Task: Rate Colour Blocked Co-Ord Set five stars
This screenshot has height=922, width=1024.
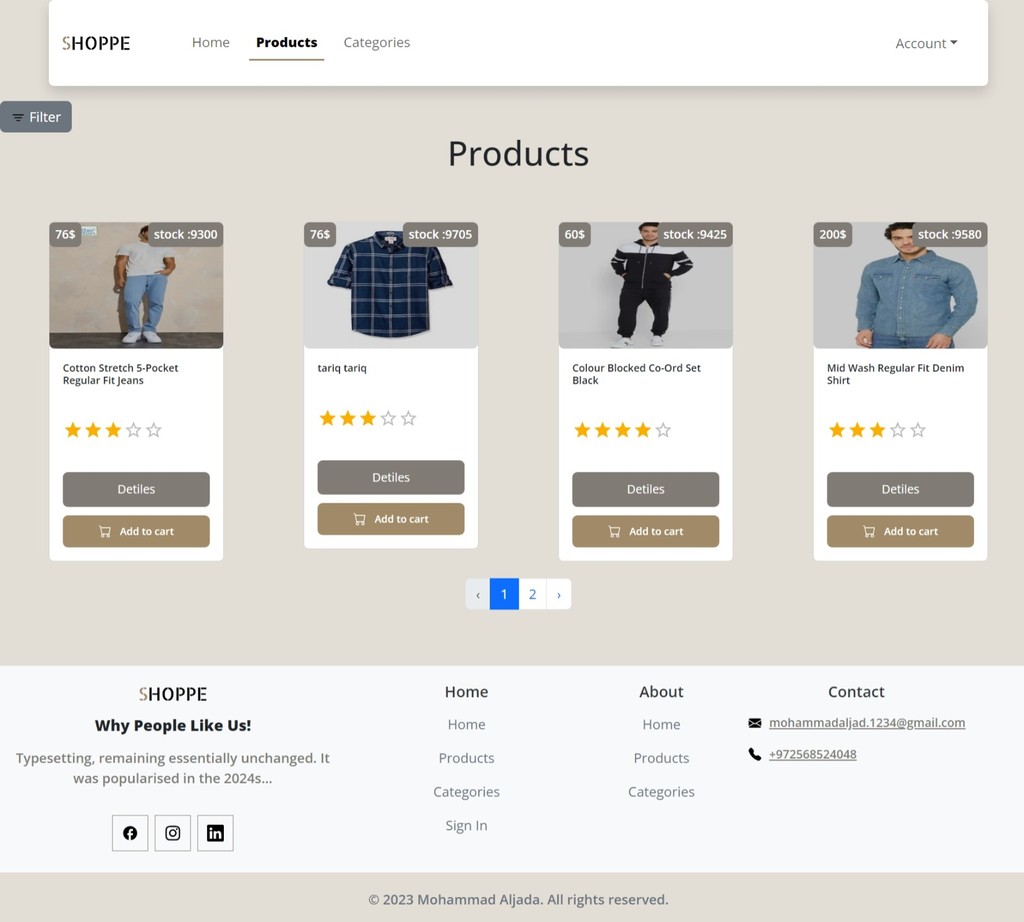Action: pos(663,430)
